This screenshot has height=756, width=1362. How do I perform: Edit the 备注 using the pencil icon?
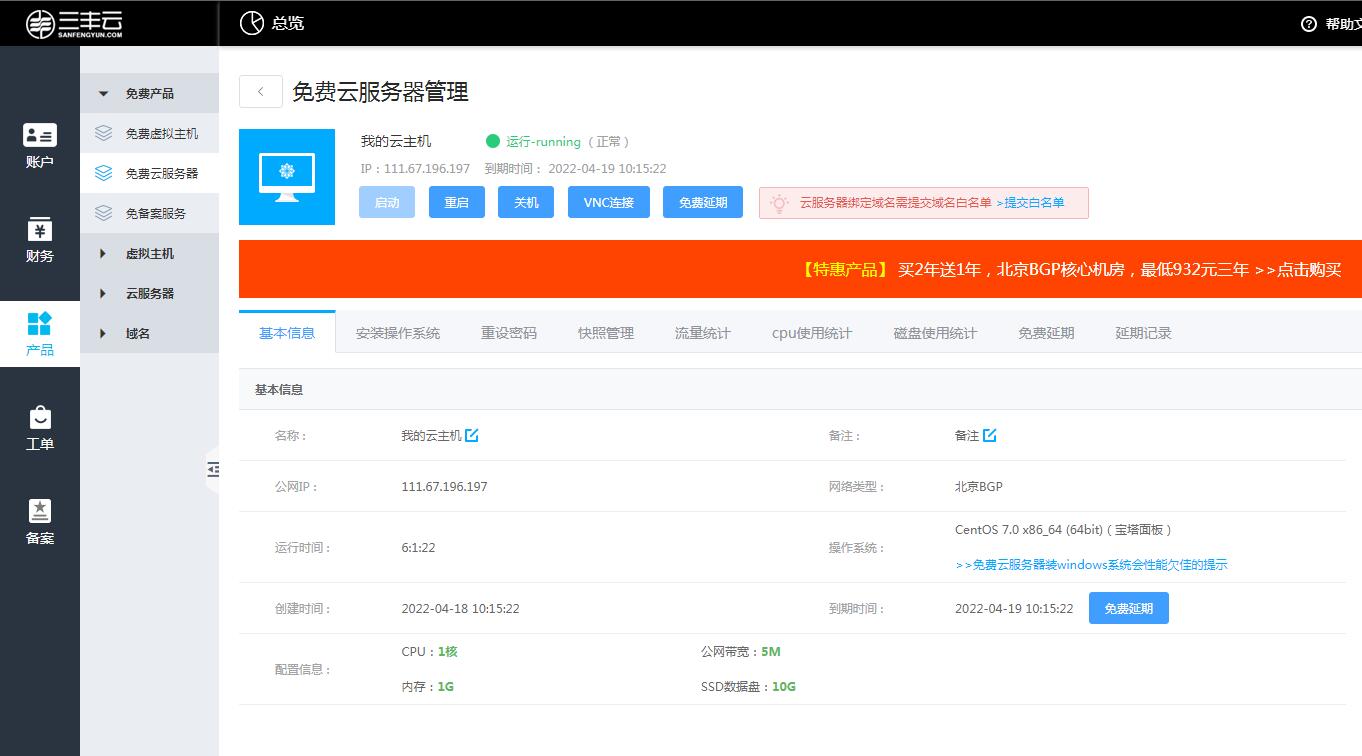point(990,435)
